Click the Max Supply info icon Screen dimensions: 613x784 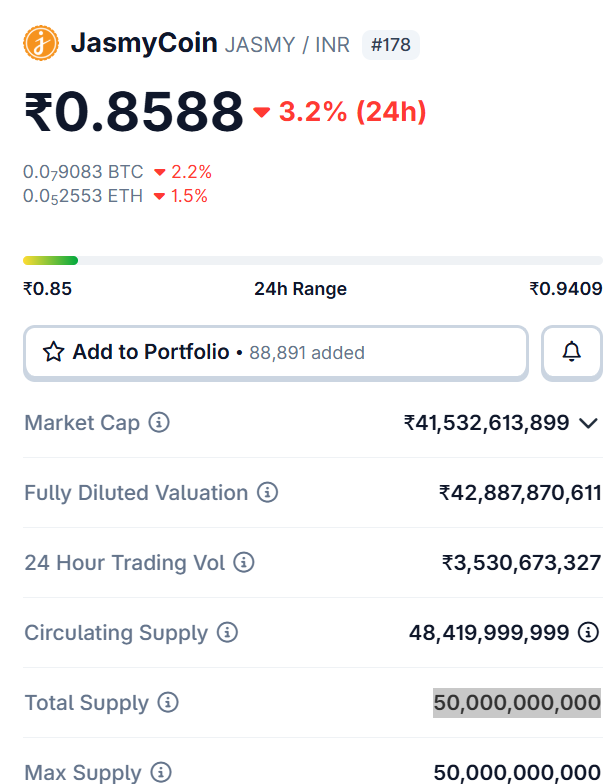(x=161, y=772)
